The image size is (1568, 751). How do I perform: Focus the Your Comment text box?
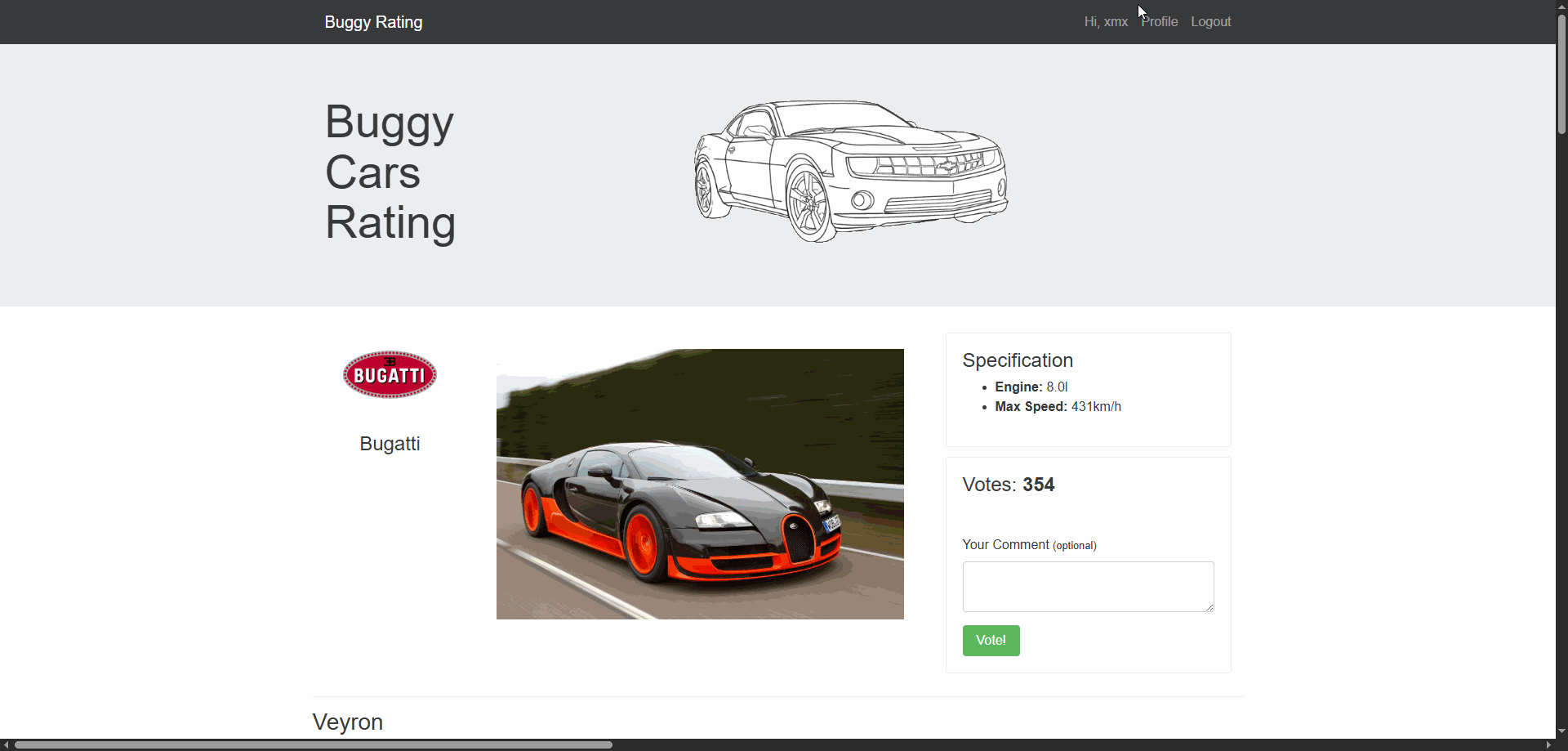point(1087,586)
